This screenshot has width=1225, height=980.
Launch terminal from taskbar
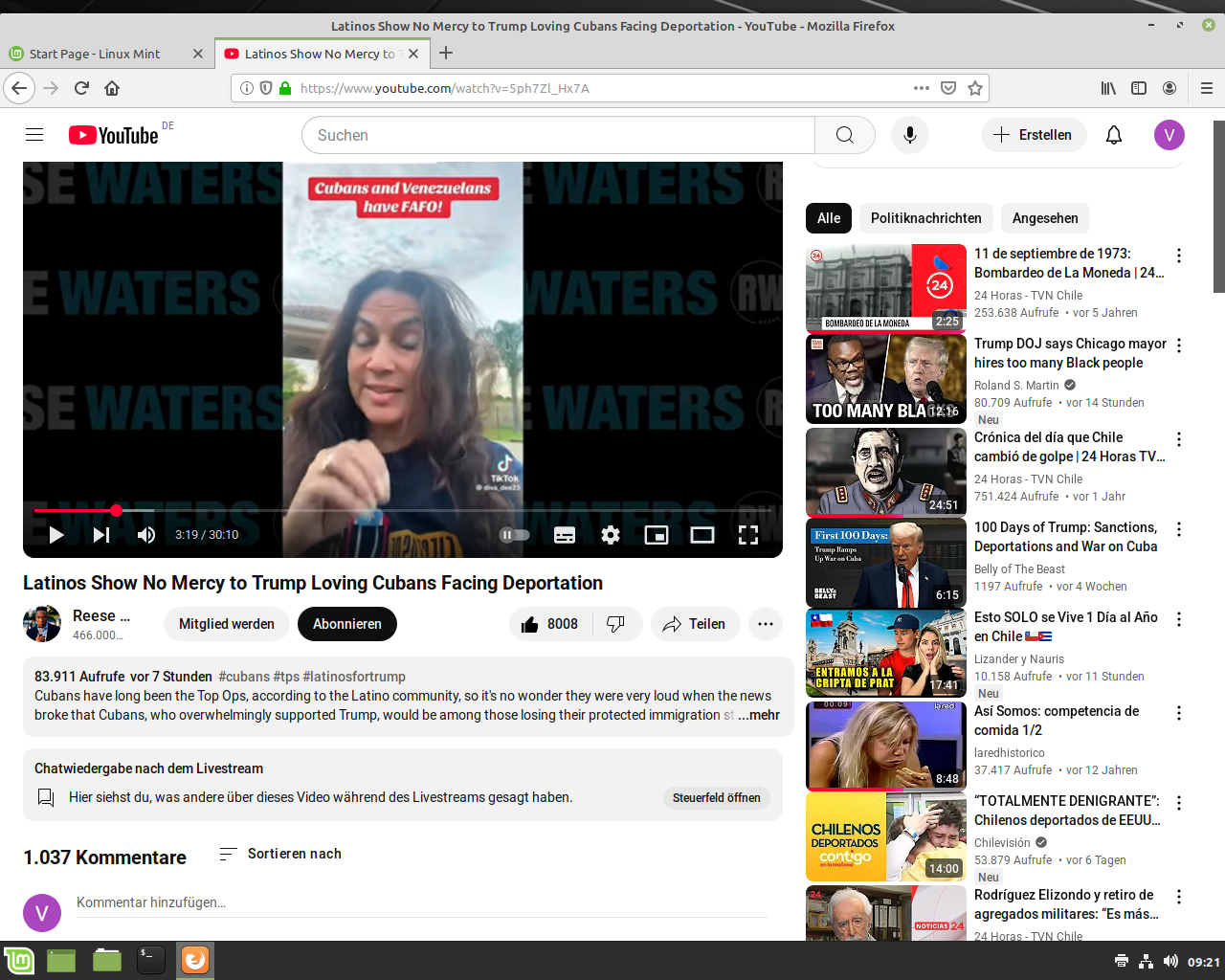pos(151,960)
